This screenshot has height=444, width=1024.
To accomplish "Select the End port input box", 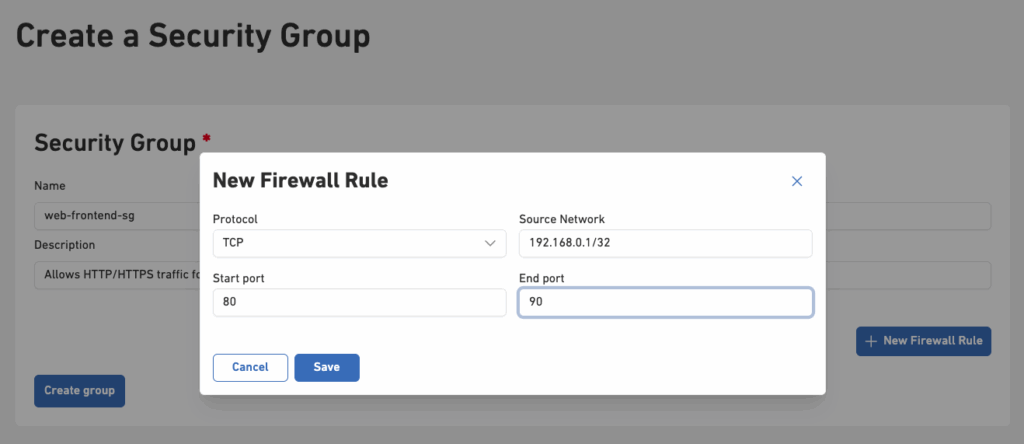I will 665,303.
